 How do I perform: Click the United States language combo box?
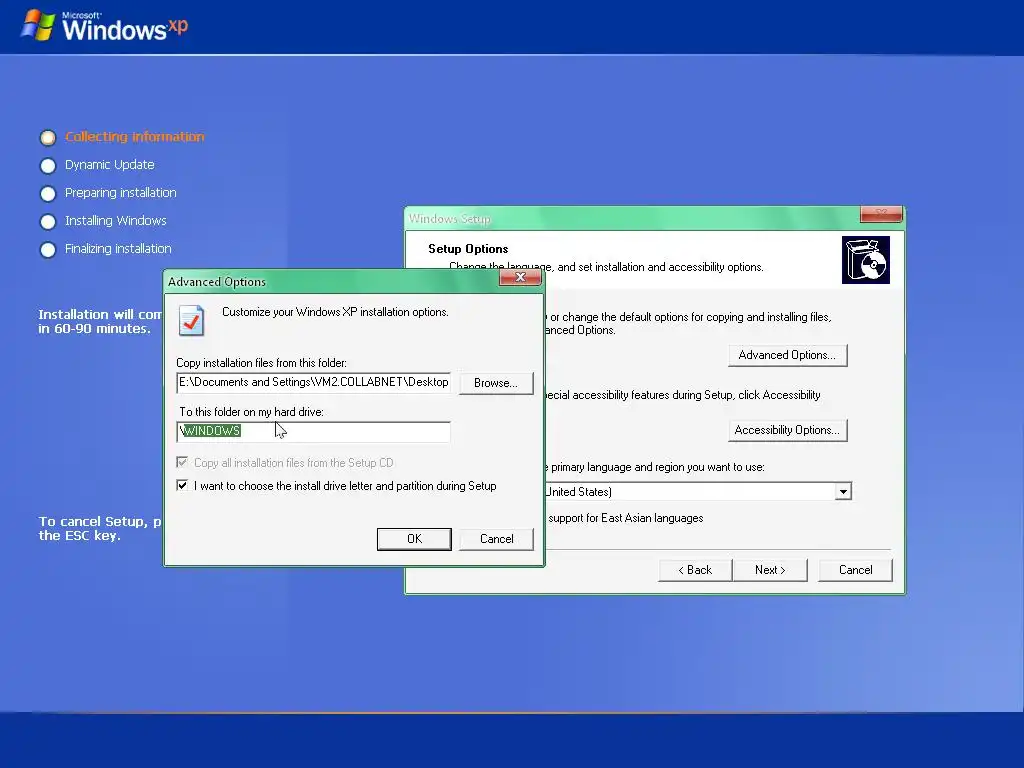click(698, 491)
